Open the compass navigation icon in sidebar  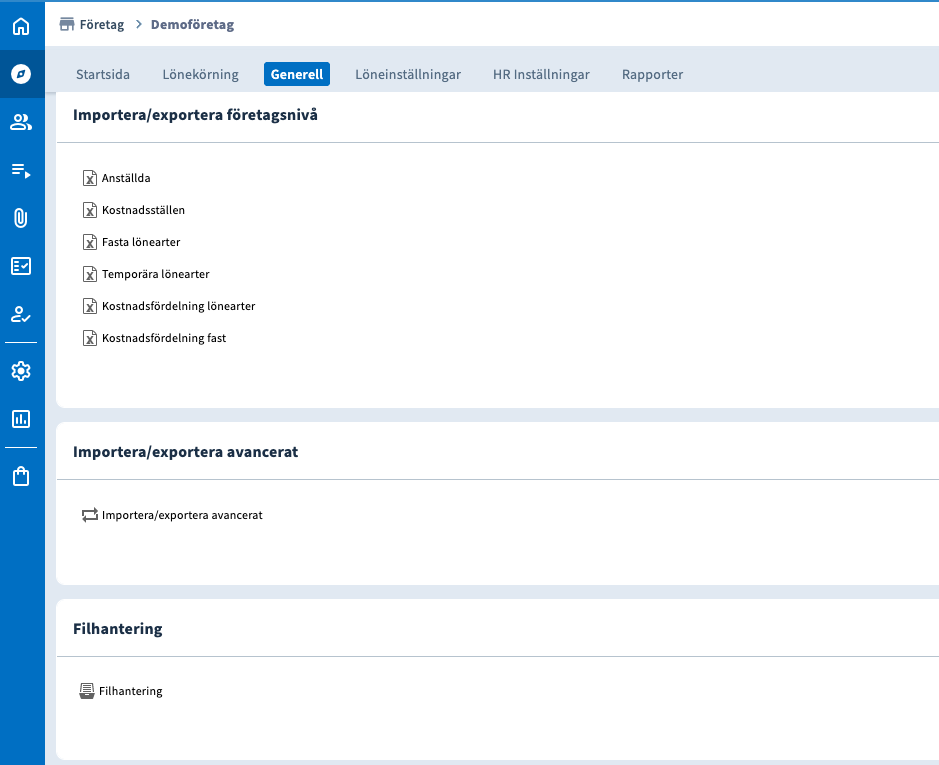(x=21, y=74)
